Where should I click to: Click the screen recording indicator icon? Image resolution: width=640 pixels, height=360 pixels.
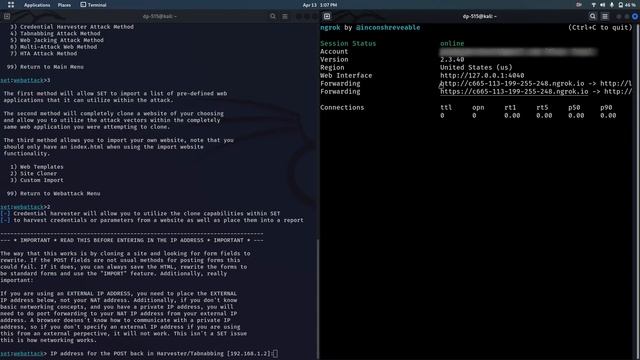click(579, 5)
